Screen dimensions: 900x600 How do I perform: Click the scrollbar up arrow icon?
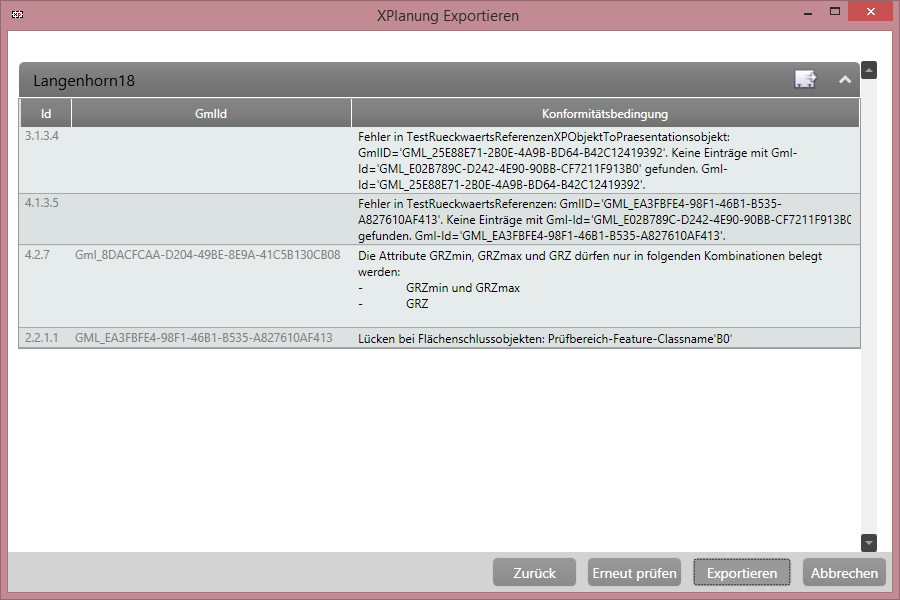868,70
